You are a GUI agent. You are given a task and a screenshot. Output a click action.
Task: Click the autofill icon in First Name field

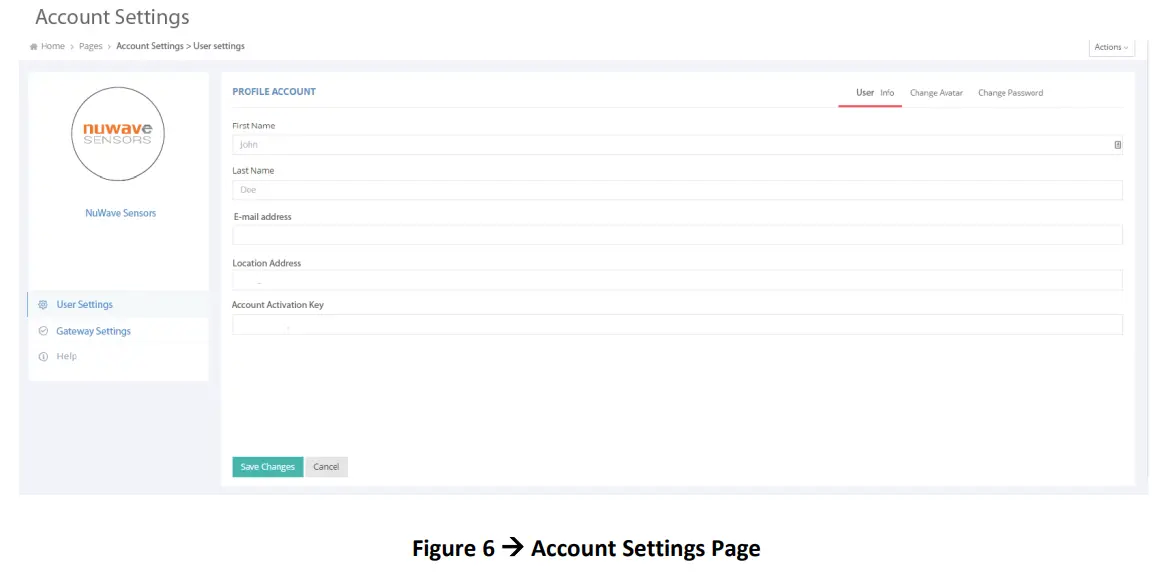click(1118, 145)
